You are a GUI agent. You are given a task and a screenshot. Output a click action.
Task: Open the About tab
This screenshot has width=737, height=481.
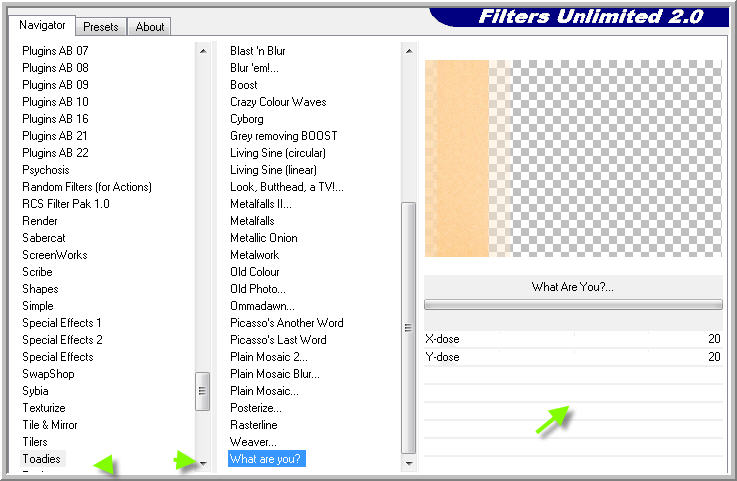coord(149,27)
